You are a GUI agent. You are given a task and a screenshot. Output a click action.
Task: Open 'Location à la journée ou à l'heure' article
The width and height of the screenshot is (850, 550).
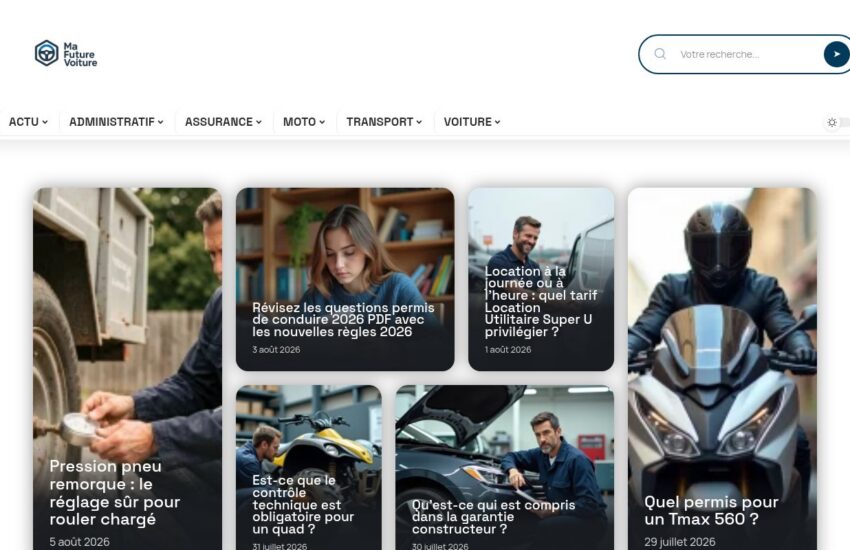(540, 301)
